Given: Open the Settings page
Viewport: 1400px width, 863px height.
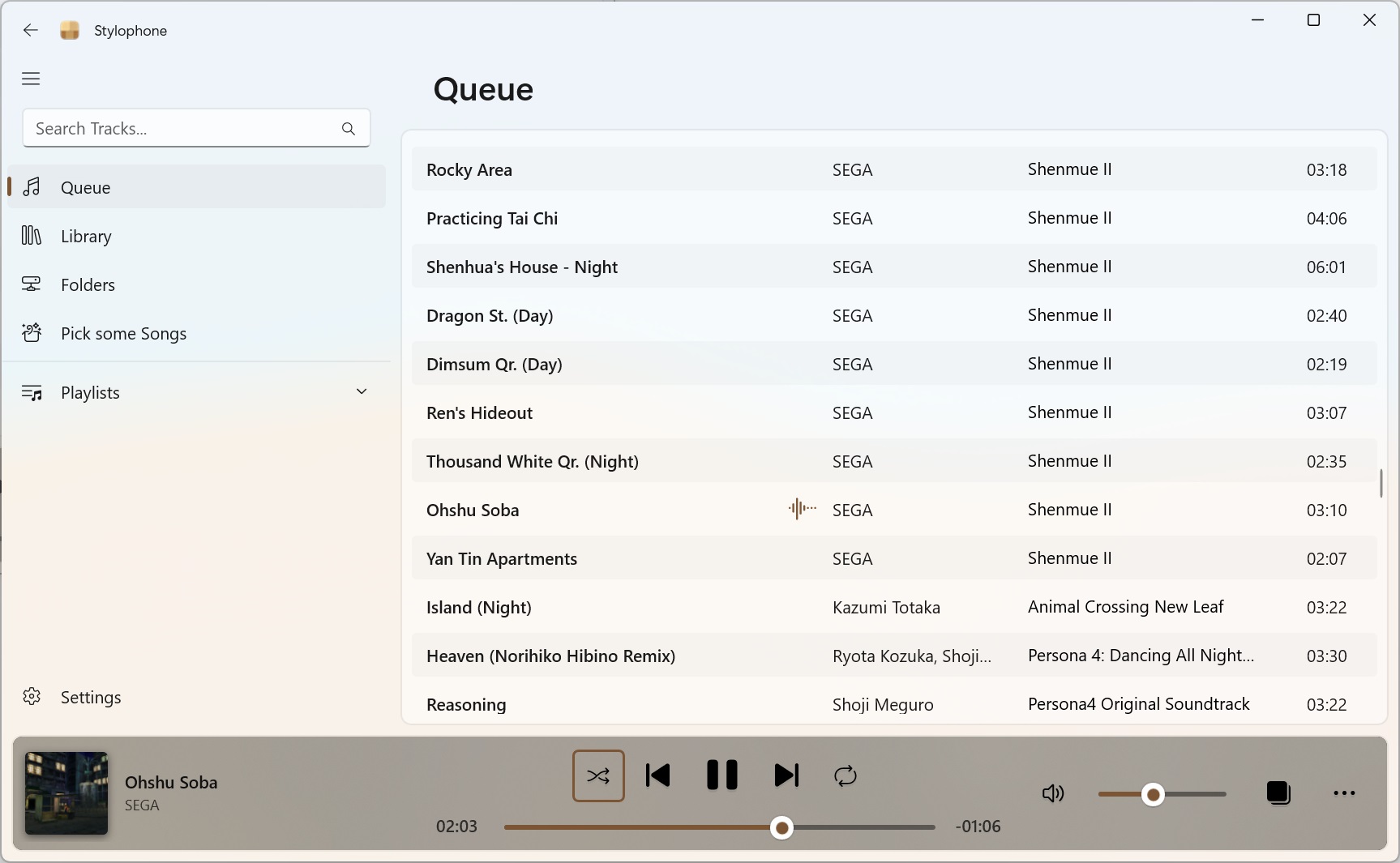Looking at the screenshot, I should pyautogui.click(x=197, y=697).
